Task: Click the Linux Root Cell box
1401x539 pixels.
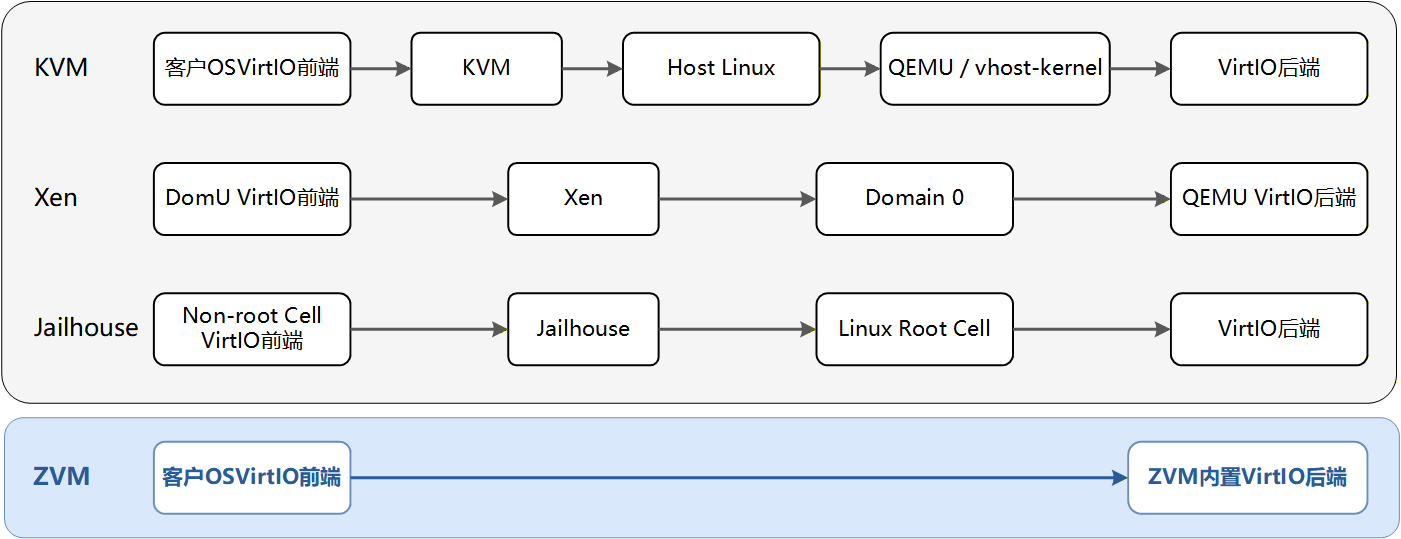Action: point(914,329)
